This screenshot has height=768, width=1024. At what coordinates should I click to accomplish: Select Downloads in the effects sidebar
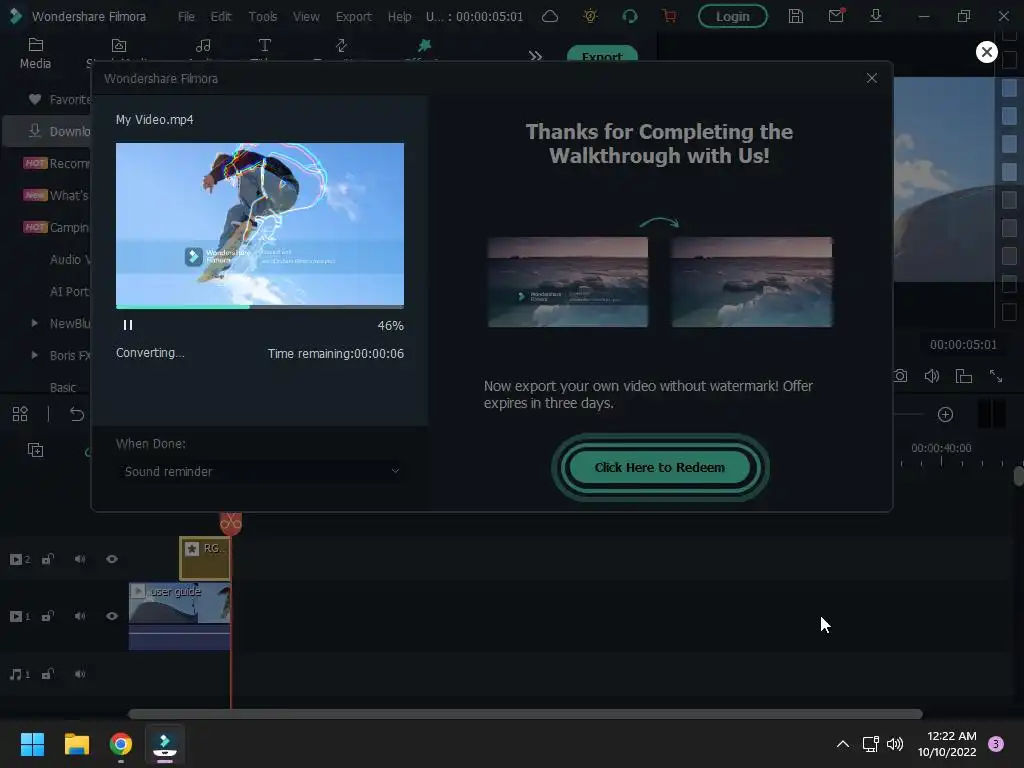[x=47, y=131]
